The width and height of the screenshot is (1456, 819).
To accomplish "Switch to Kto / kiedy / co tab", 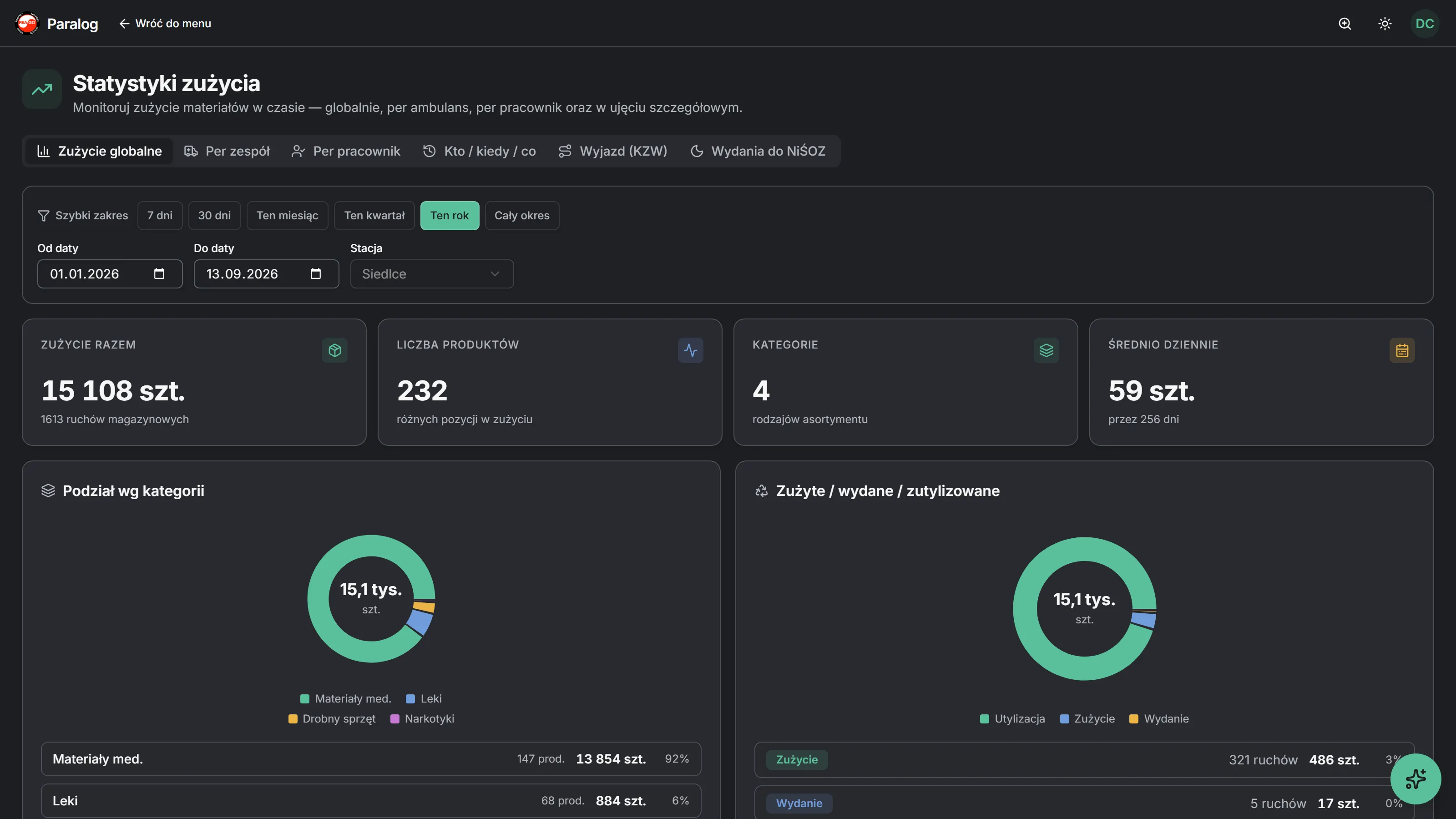I will click(x=479, y=151).
